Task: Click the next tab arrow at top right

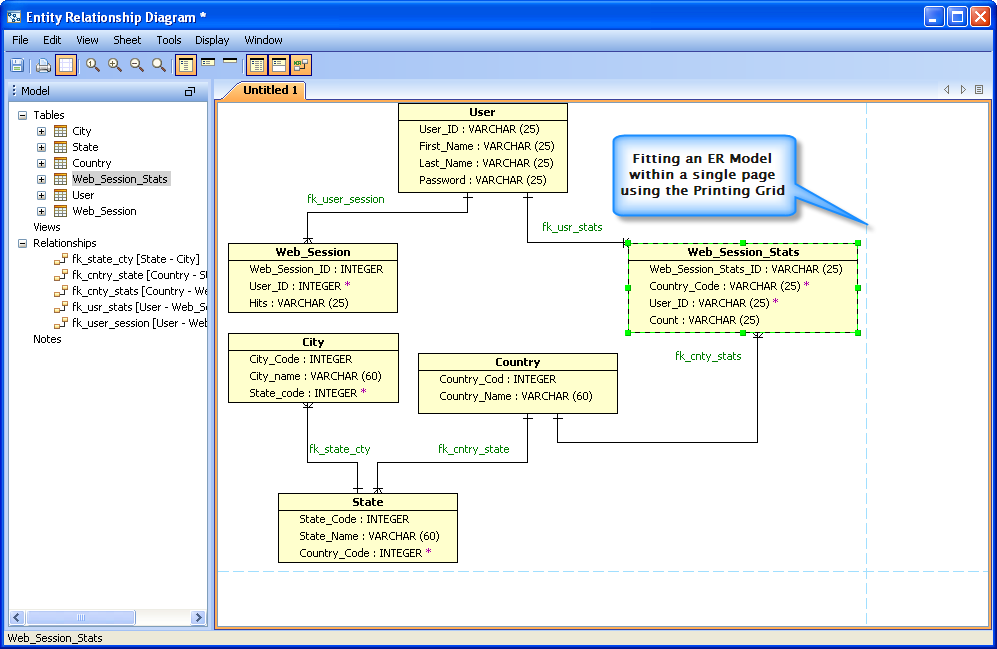Action: pyautogui.click(x=963, y=90)
